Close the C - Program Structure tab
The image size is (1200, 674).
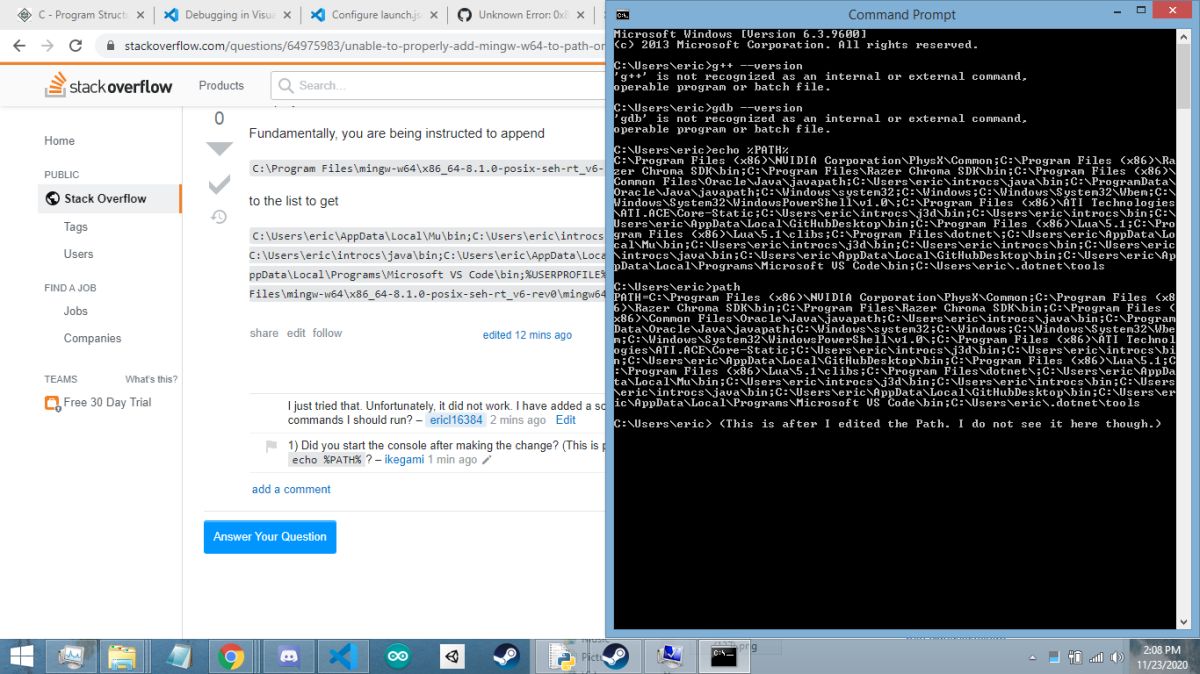[x=139, y=15]
